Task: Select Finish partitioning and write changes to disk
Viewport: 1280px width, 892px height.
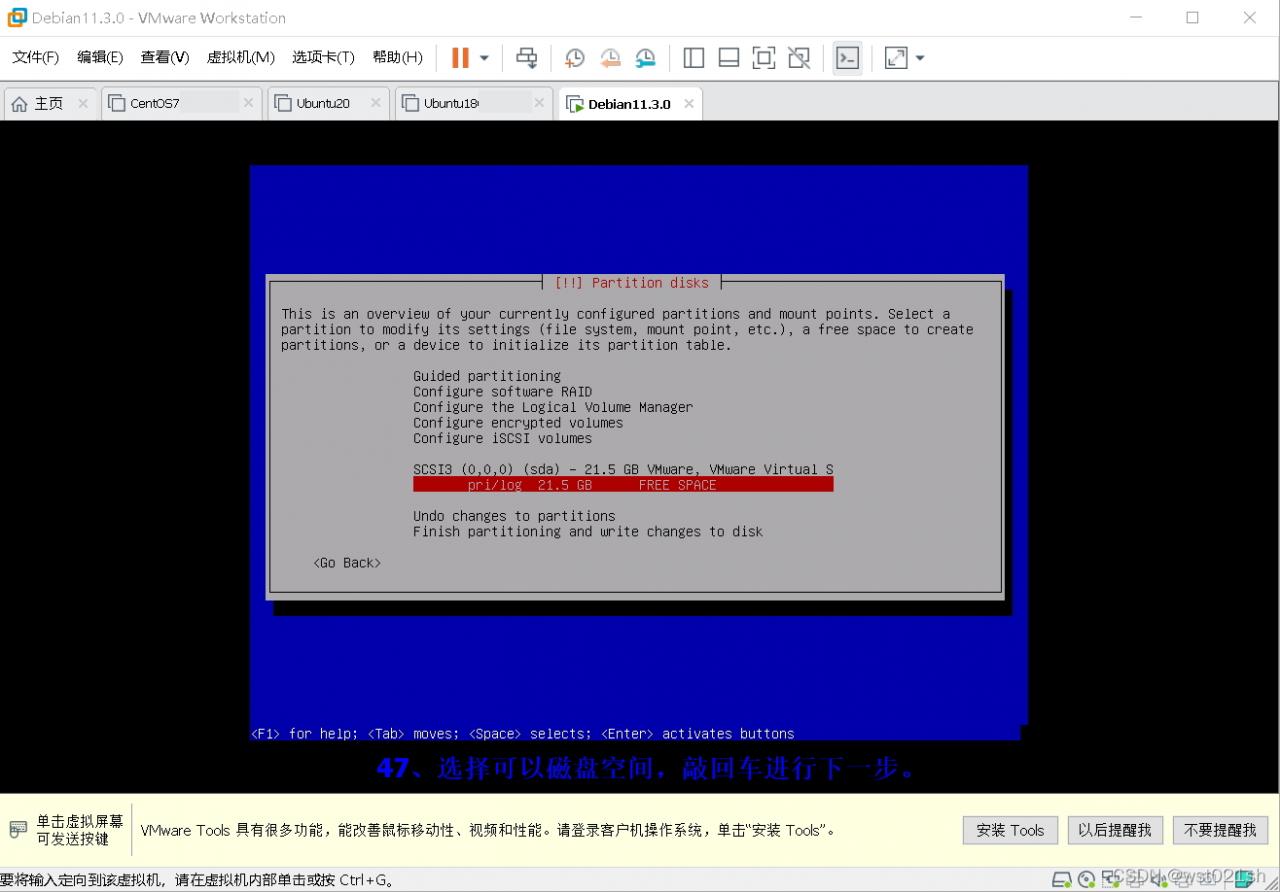Action: (588, 532)
